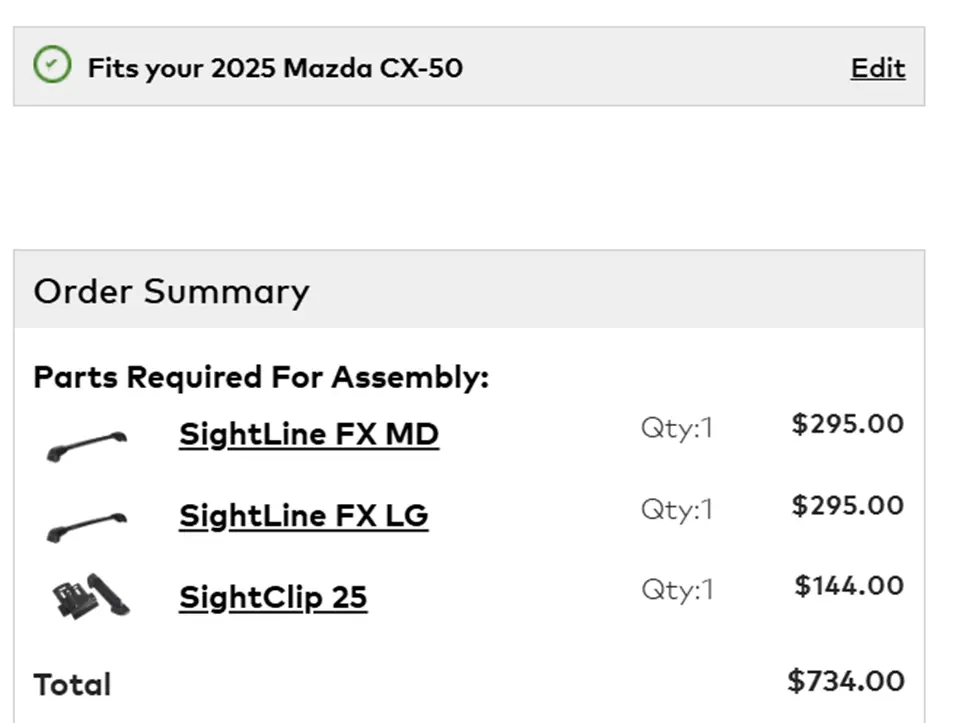The height and width of the screenshot is (723, 975).
Task: Click the SightLine FX LG $295.00 price
Action: click(x=847, y=505)
